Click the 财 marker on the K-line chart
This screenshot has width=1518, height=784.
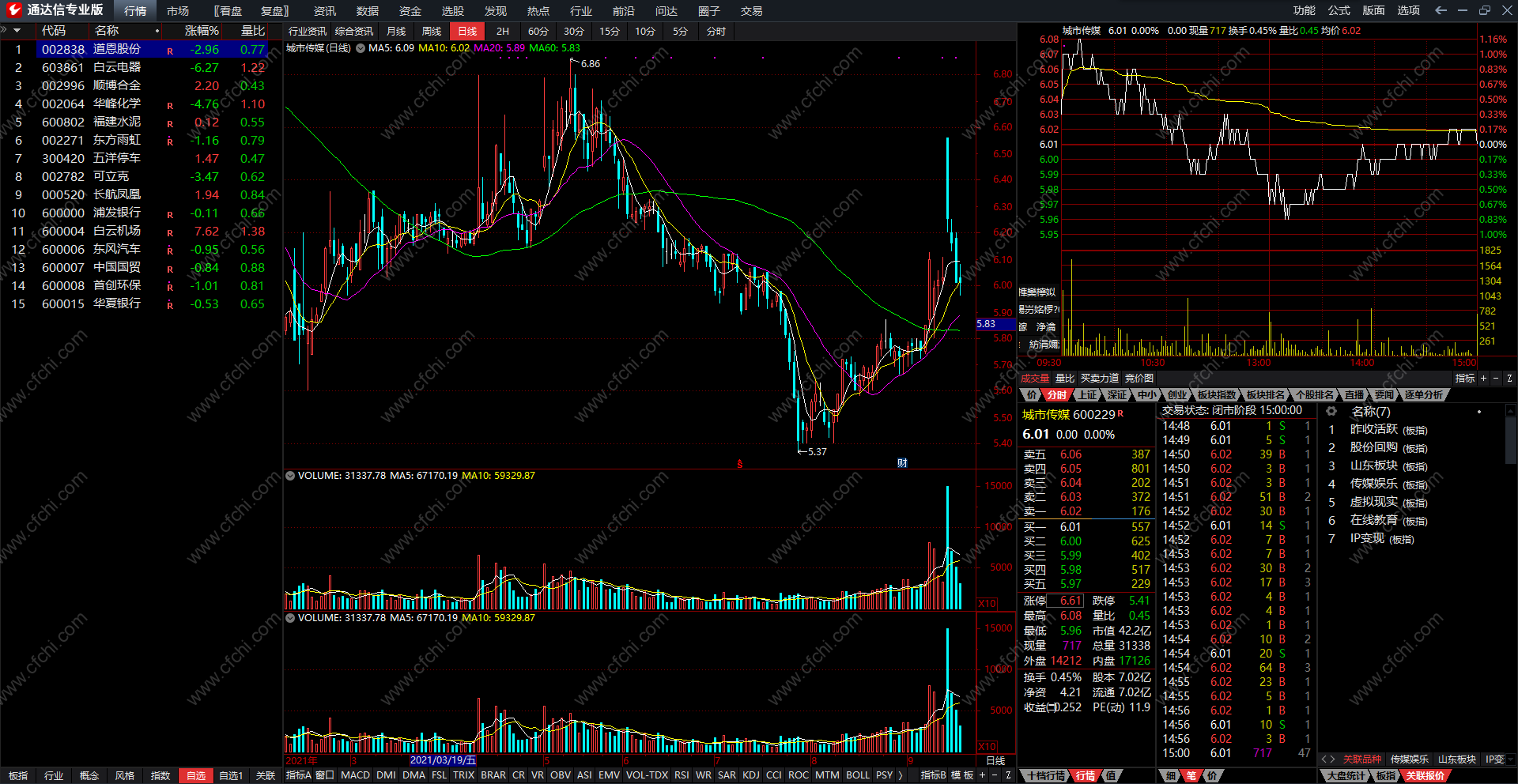click(x=902, y=463)
